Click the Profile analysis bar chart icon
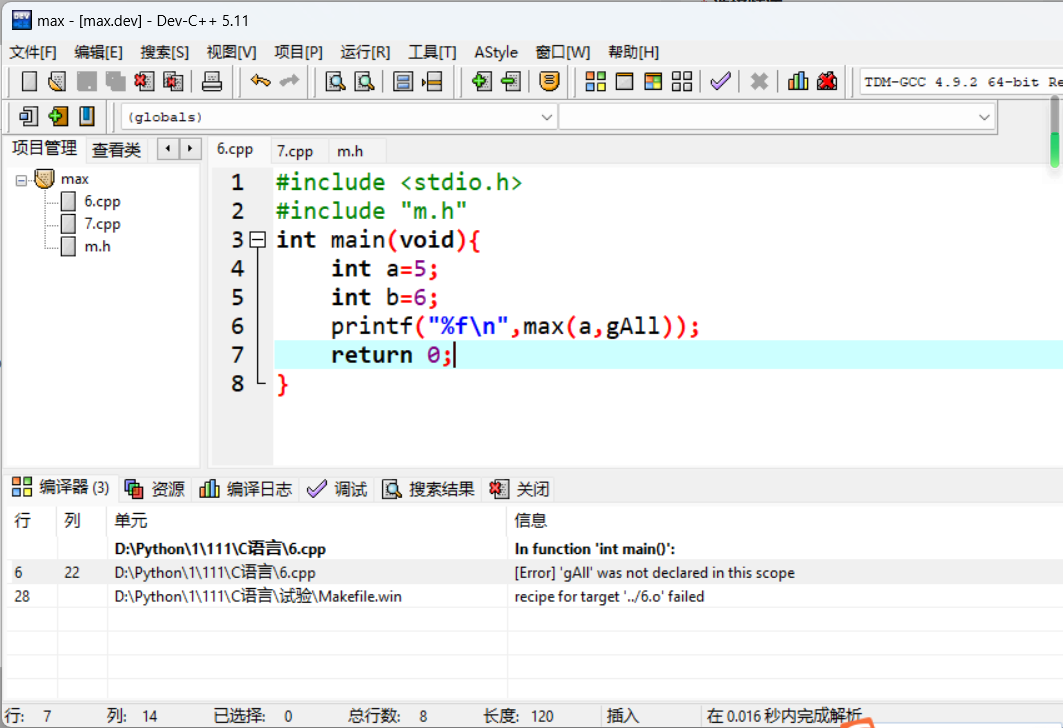The height and width of the screenshot is (728, 1063). pos(798,82)
